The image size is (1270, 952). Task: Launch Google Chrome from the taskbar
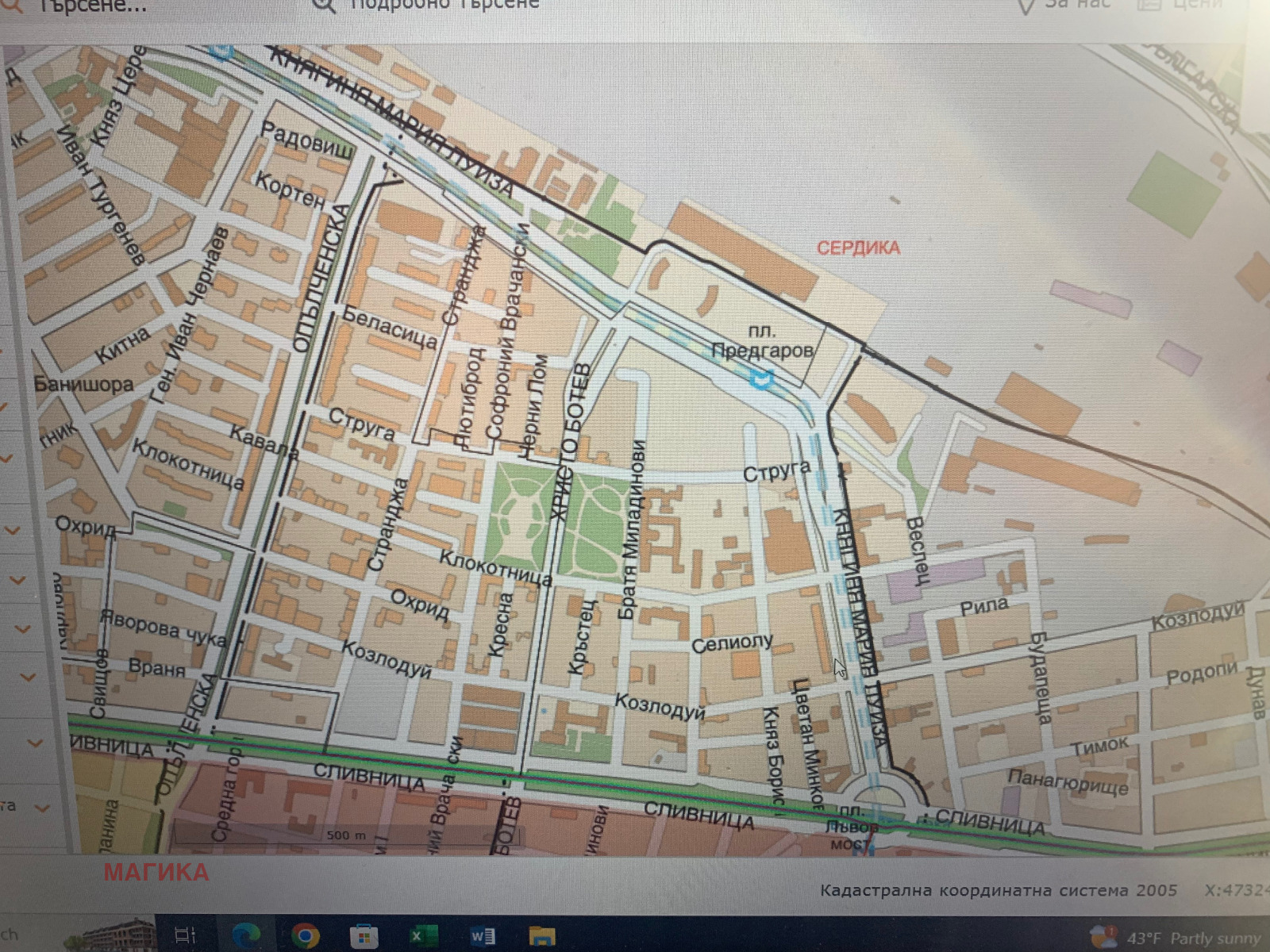tap(305, 935)
